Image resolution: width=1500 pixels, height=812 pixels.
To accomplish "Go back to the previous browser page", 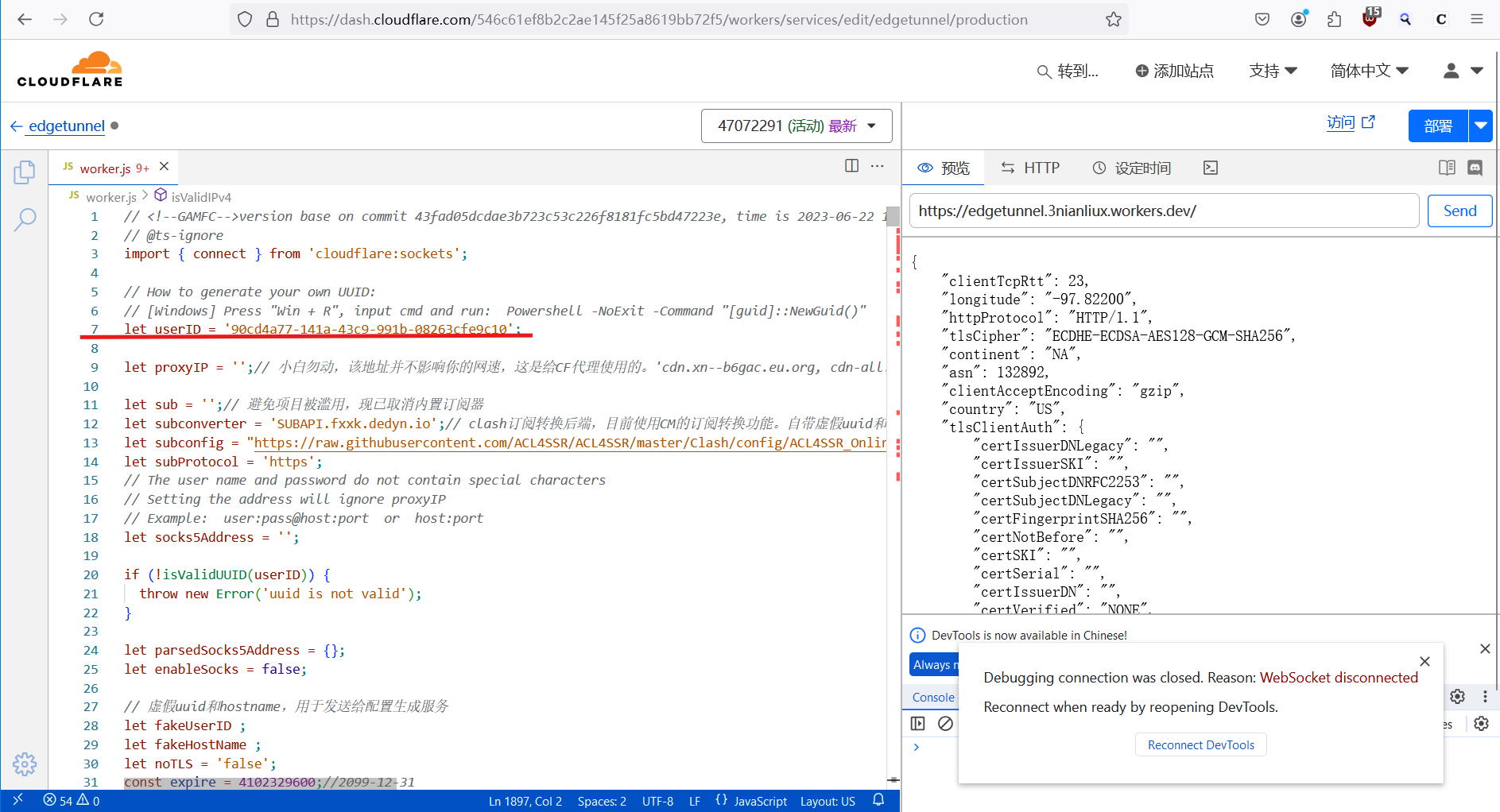I will click(x=25, y=19).
